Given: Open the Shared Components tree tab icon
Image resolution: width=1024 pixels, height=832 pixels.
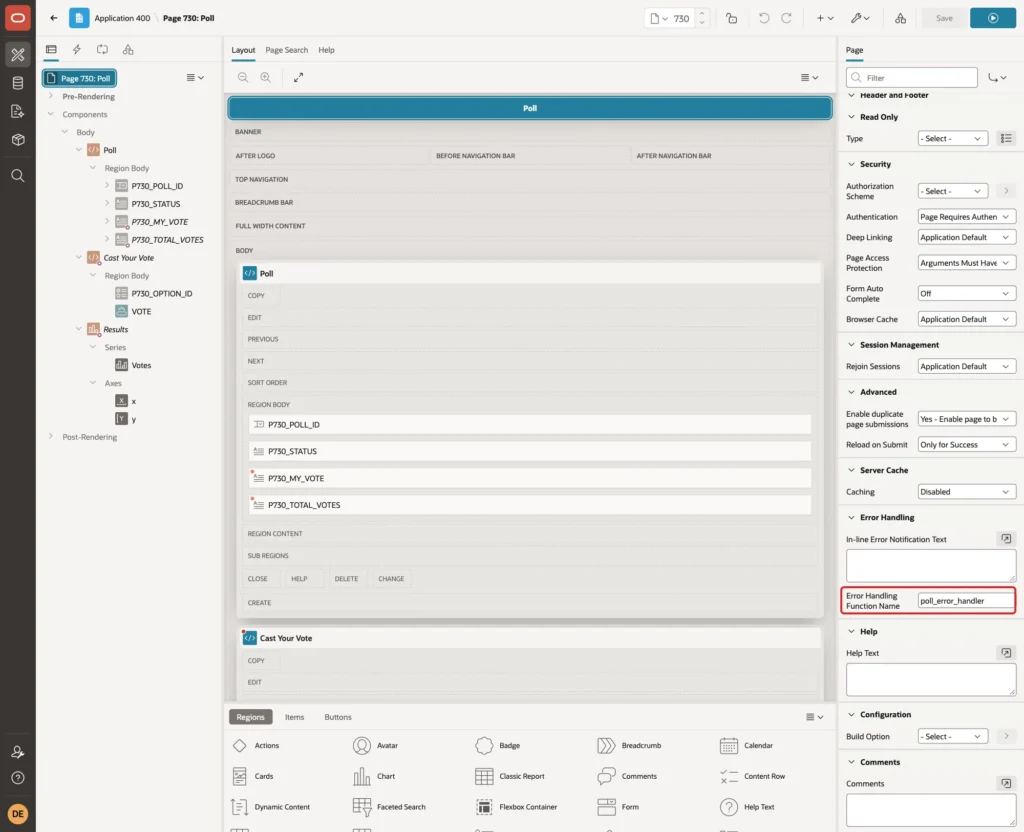Looking at the screenshot, I should coord(128,50).
